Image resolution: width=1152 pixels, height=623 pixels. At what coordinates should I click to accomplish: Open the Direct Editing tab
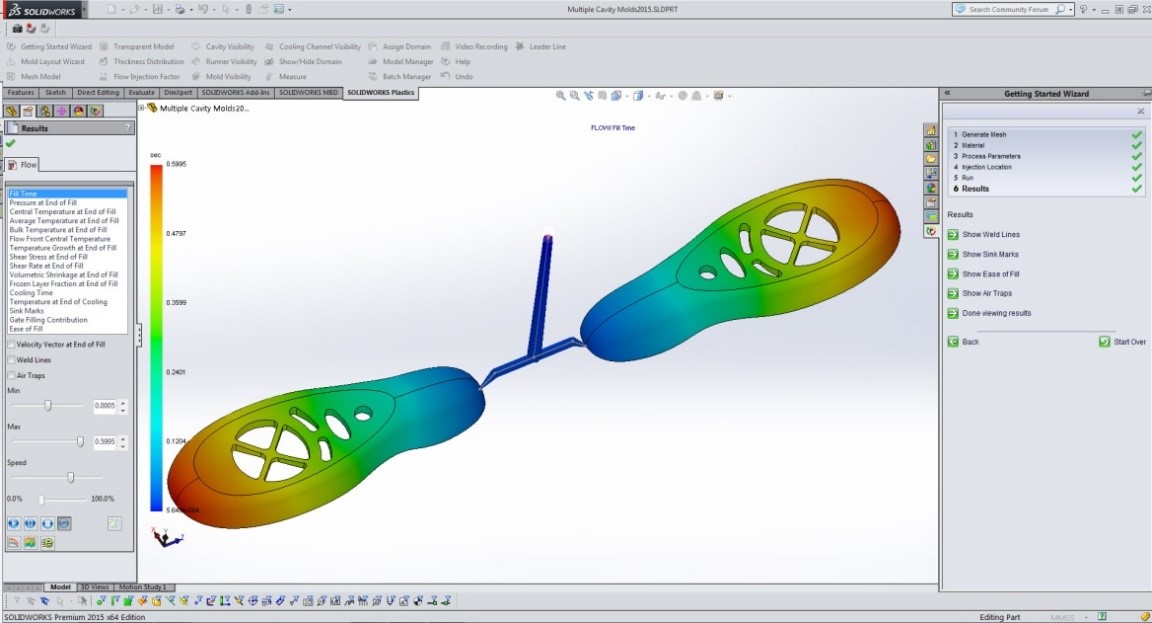[x=98, y=93]
